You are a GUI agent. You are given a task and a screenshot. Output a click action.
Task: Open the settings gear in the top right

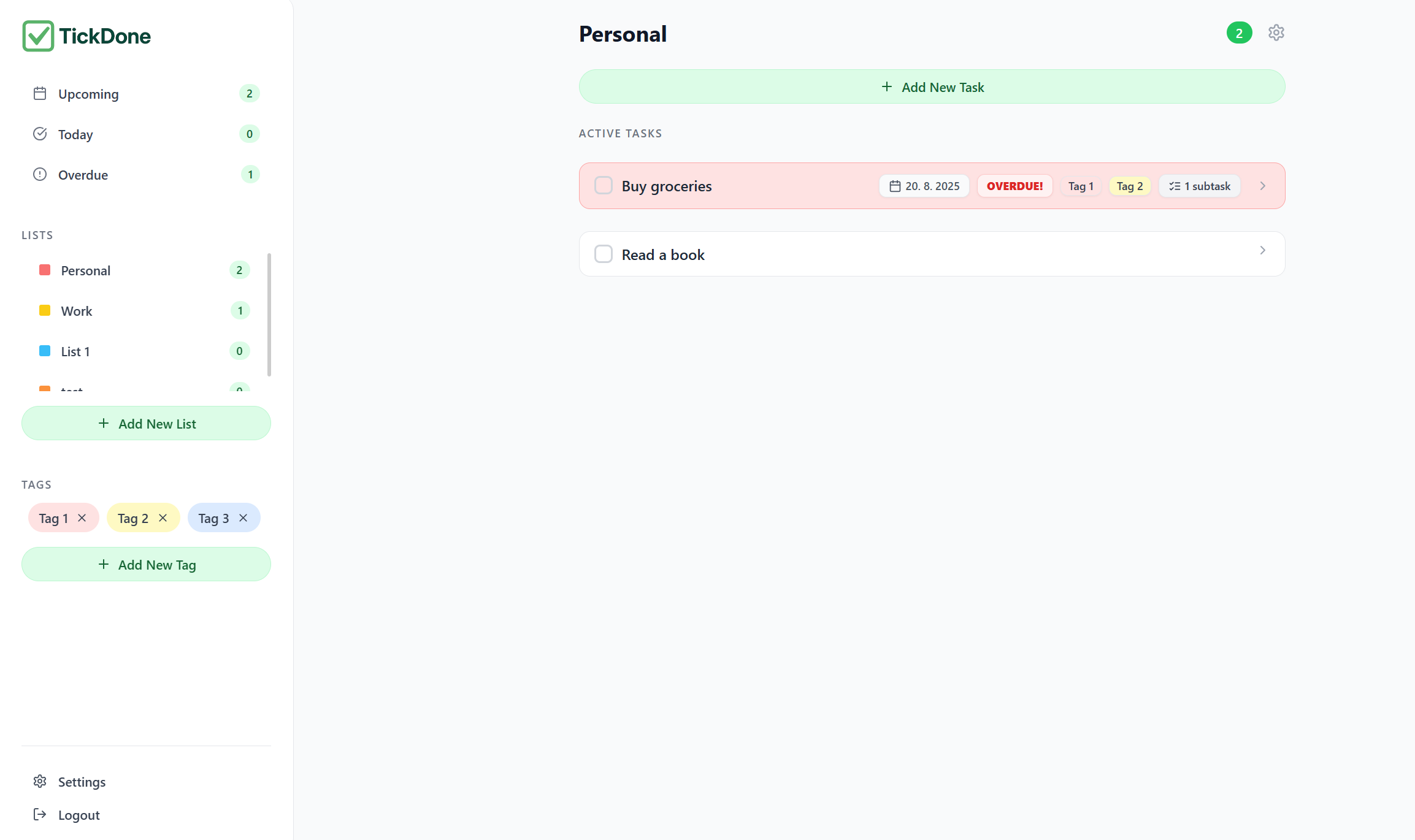pos(1276,32)
